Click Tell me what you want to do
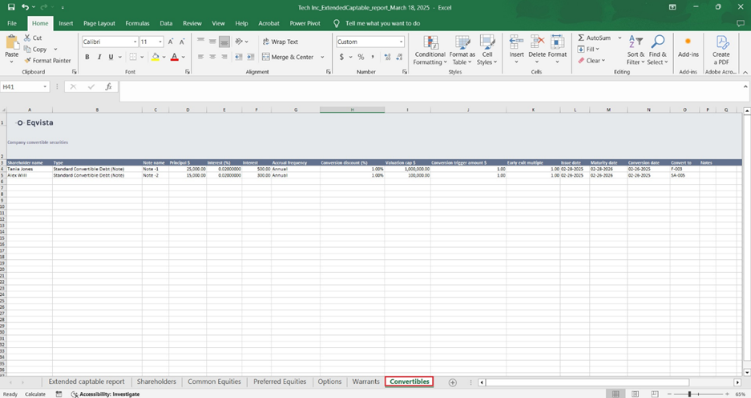This screenshot has height=398, width=751. pyautogui.click(x=383, y=23)
